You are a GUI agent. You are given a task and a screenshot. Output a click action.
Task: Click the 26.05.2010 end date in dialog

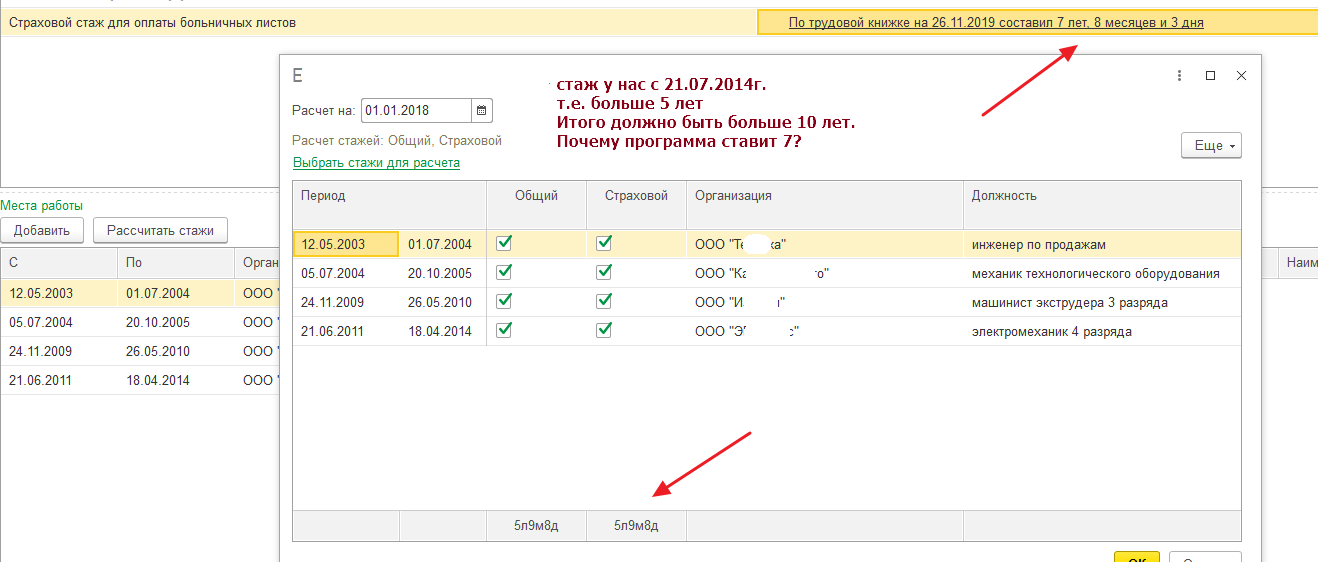[442, 302]
